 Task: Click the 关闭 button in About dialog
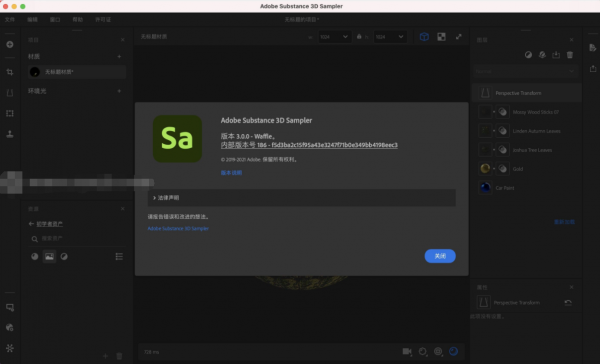440,256
